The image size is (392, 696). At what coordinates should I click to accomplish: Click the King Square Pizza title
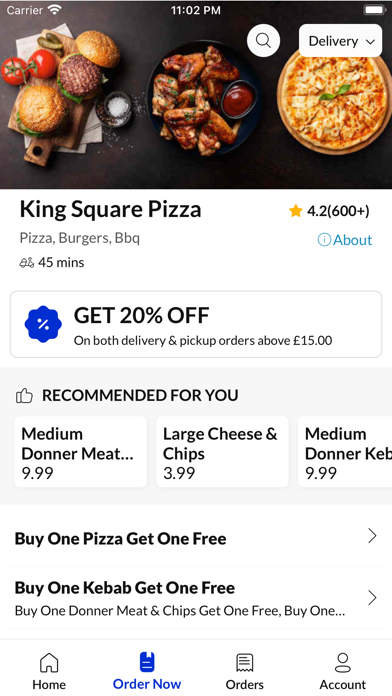pos(111,210)
